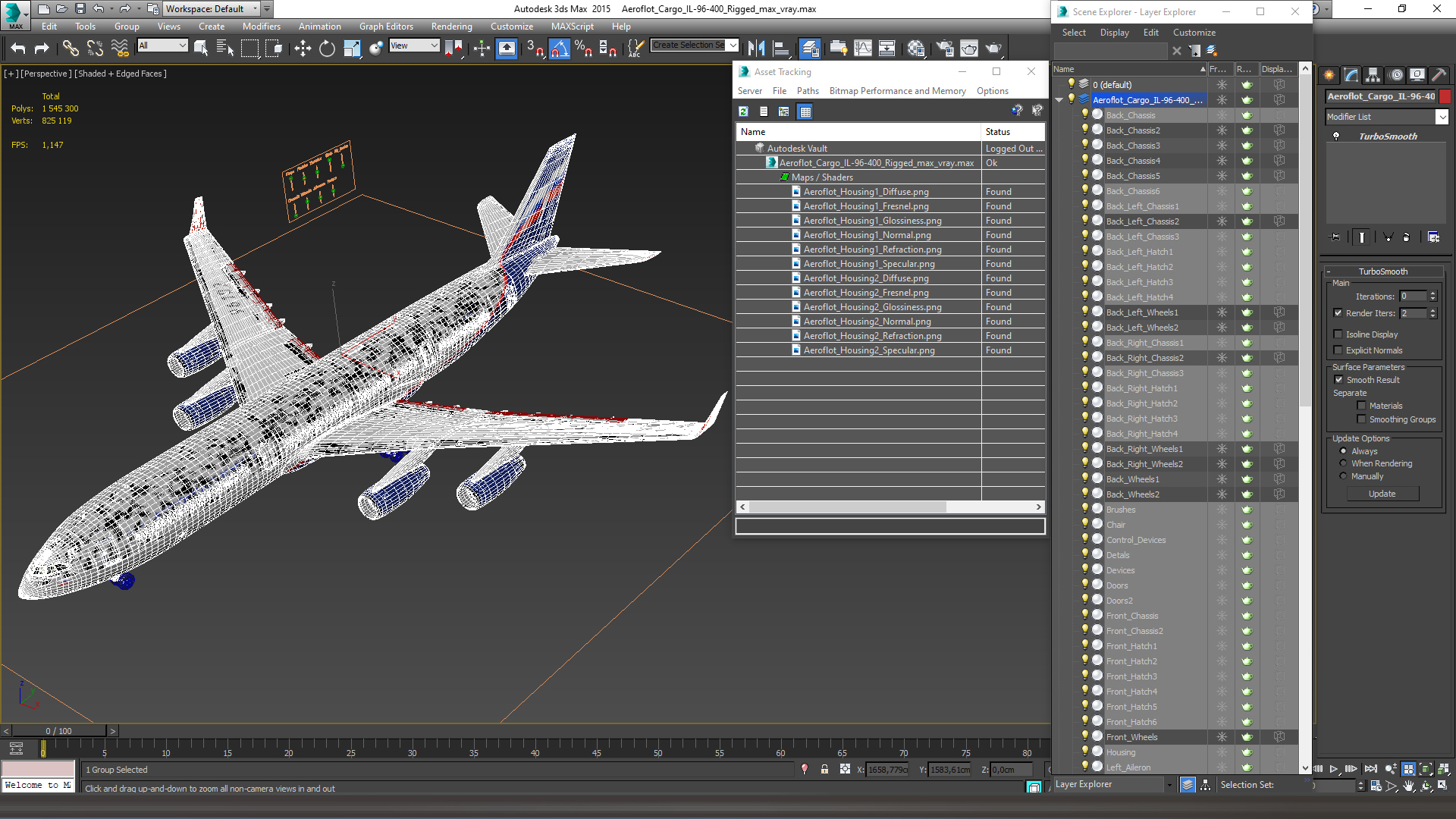Refresh the Asset Tracking list

(743, 111)
